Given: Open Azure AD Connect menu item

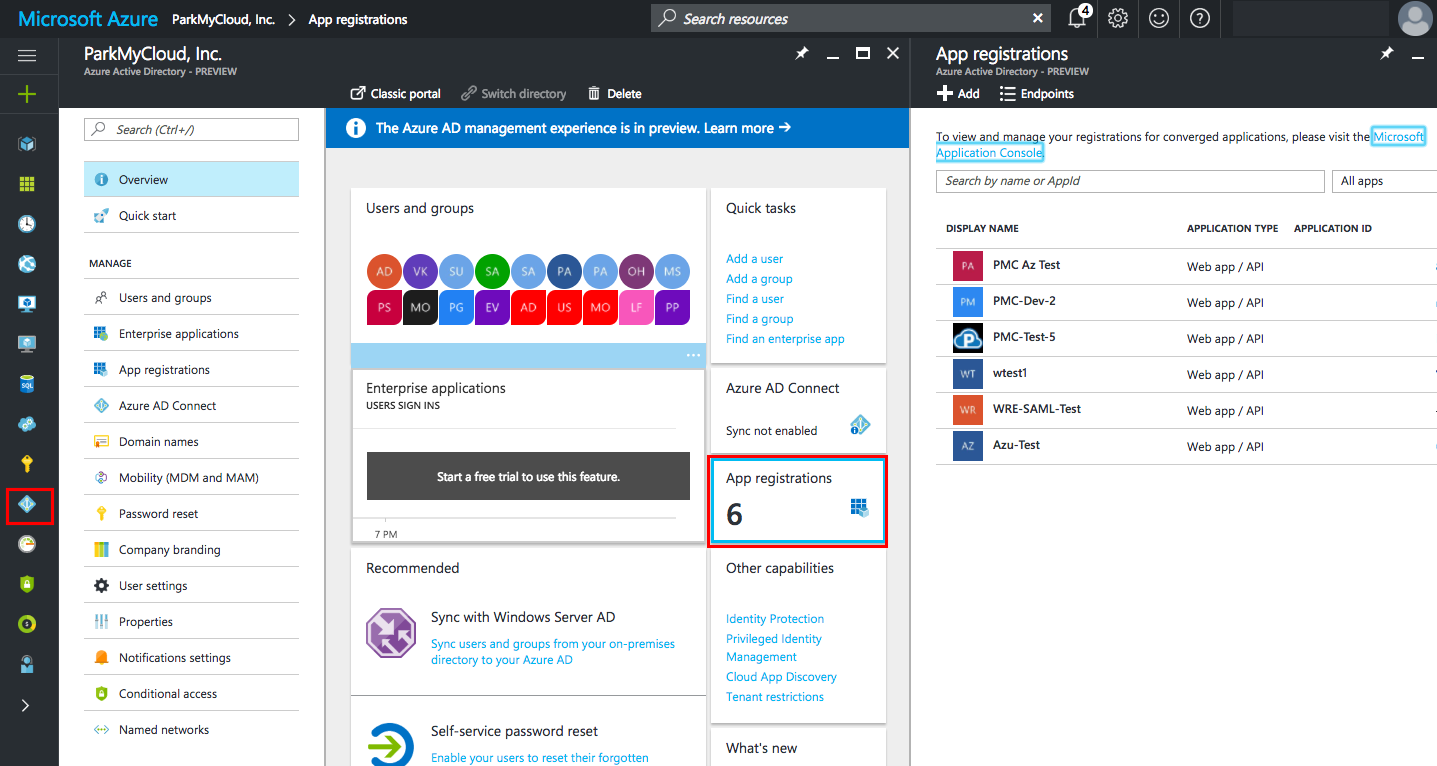Looking at the screenshot, I should [191, 406].
